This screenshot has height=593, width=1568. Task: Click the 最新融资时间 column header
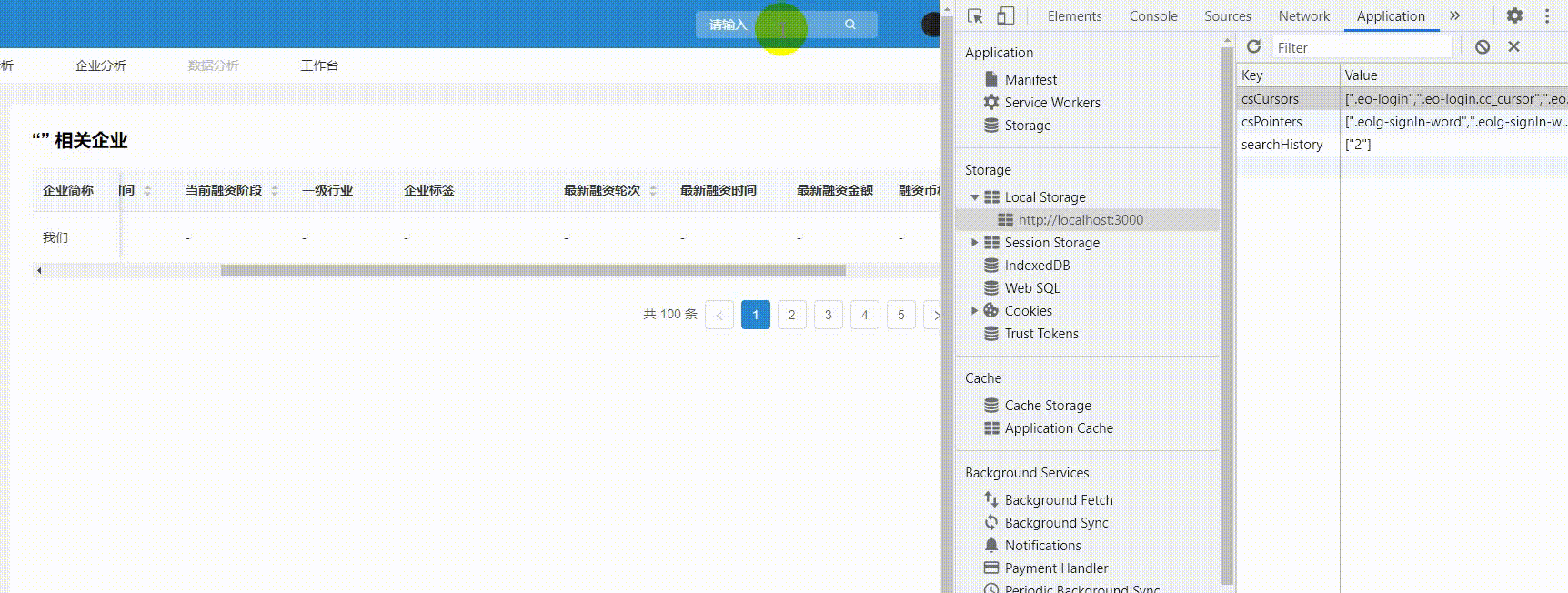719,190
